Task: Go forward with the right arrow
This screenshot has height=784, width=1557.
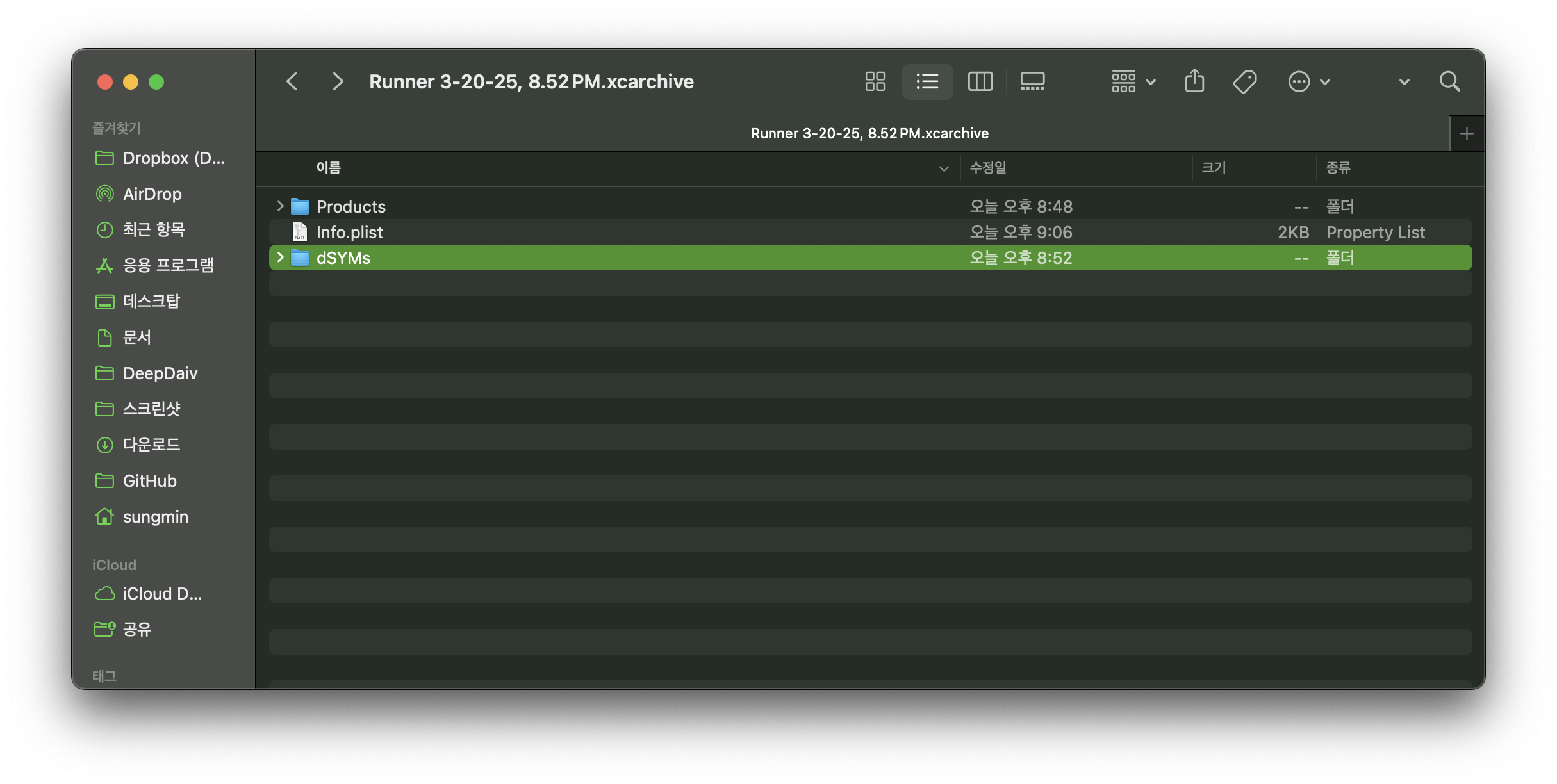Action: (338, 81)
